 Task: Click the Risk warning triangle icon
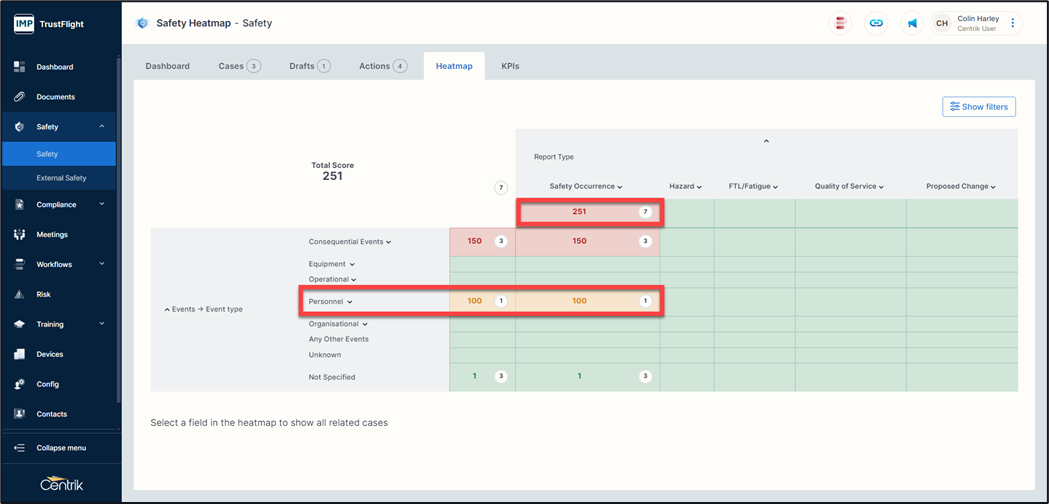coord(19,295)
